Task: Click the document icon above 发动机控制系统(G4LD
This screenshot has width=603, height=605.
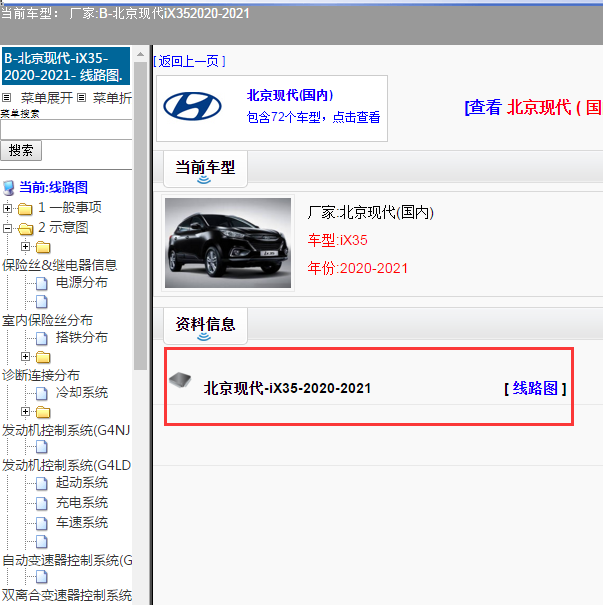Action: pos(42,447)
